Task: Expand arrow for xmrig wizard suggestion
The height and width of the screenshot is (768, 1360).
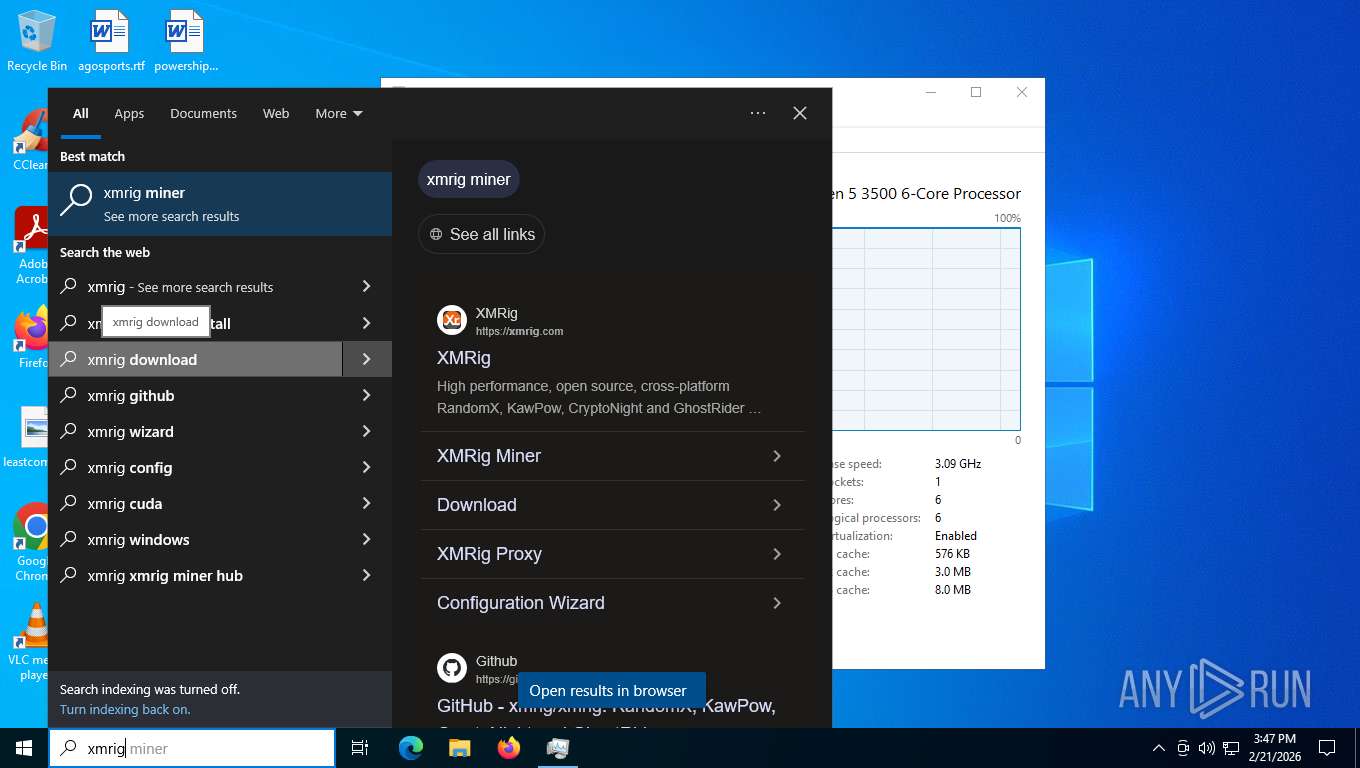Action: [x=367, y=431]
